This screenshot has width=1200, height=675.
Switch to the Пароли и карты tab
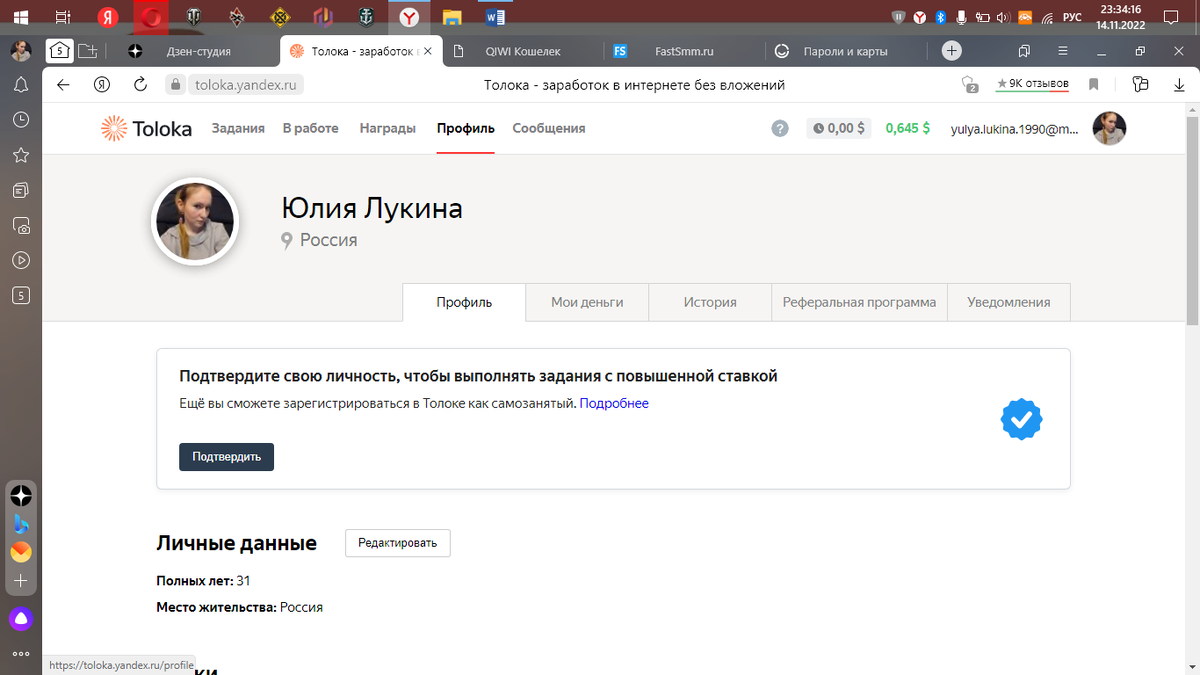[x=846, y=51]
